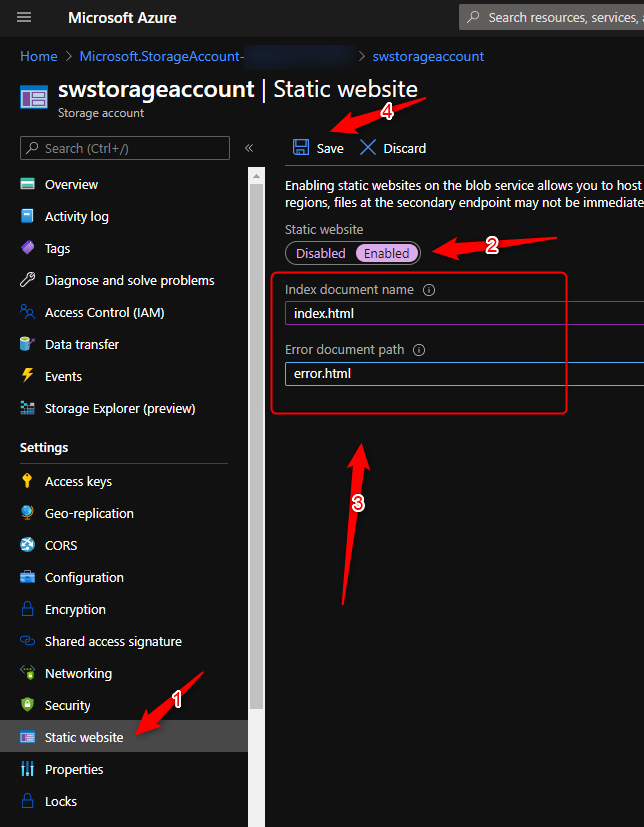
Task: Click the Access keys key icon
Action: [x=27, y=481]
